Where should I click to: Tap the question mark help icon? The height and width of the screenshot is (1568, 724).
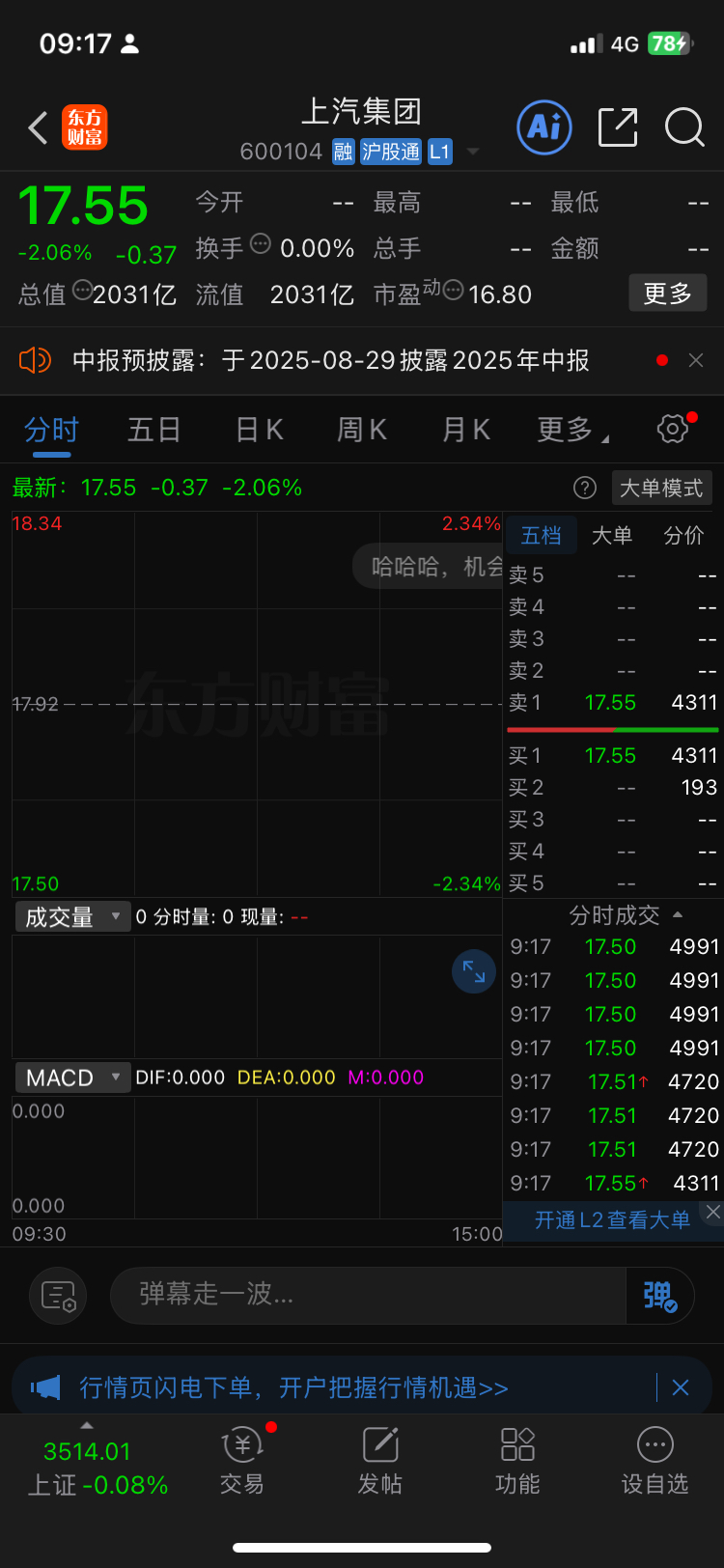(585, 488)
